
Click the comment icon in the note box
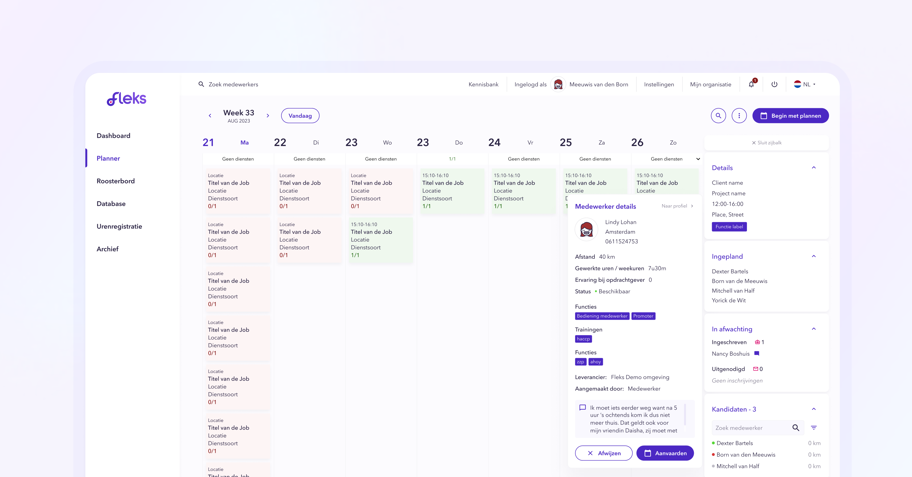point(582,408)
